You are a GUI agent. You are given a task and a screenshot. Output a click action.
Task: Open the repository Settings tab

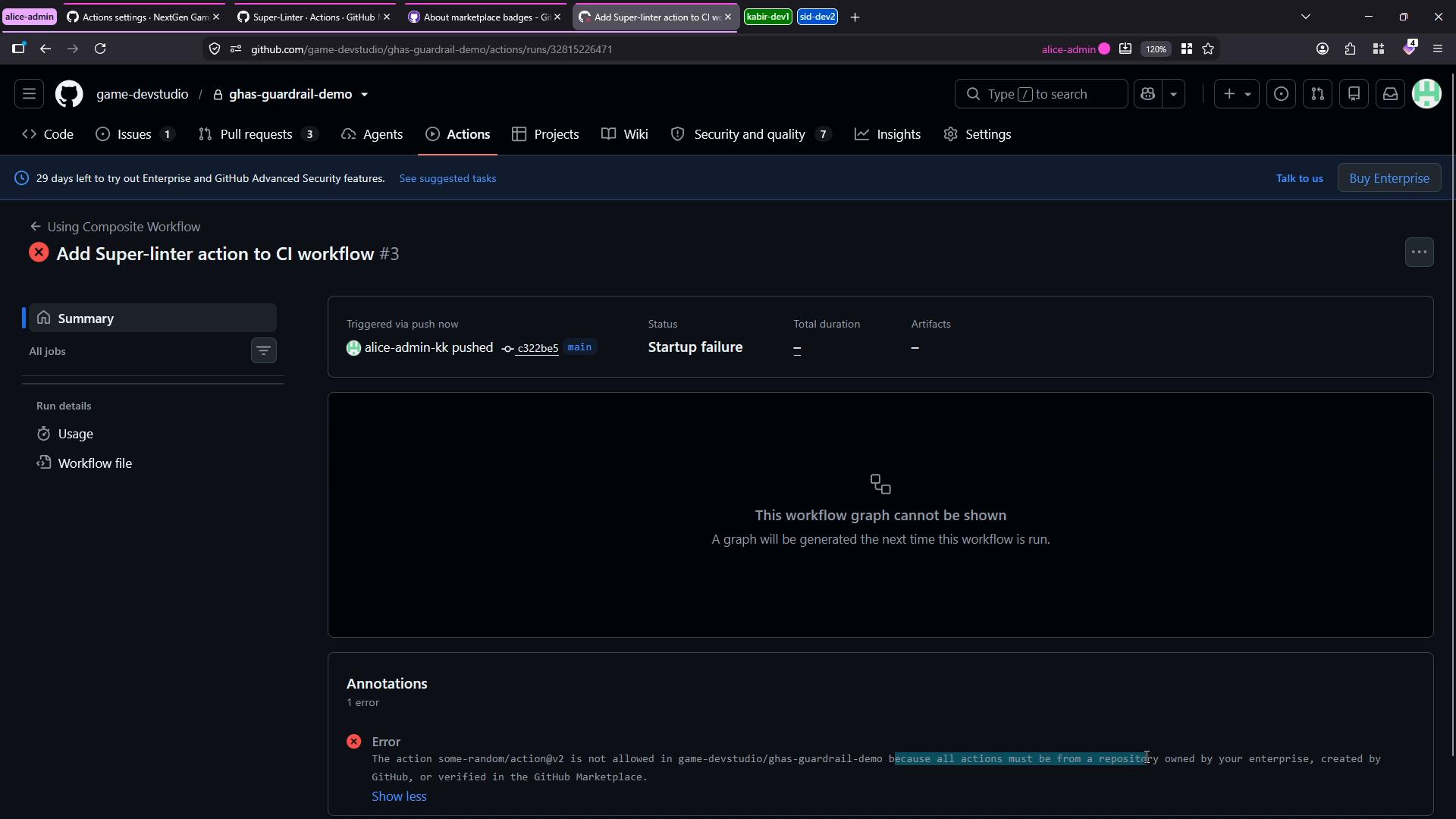(977, 134)
